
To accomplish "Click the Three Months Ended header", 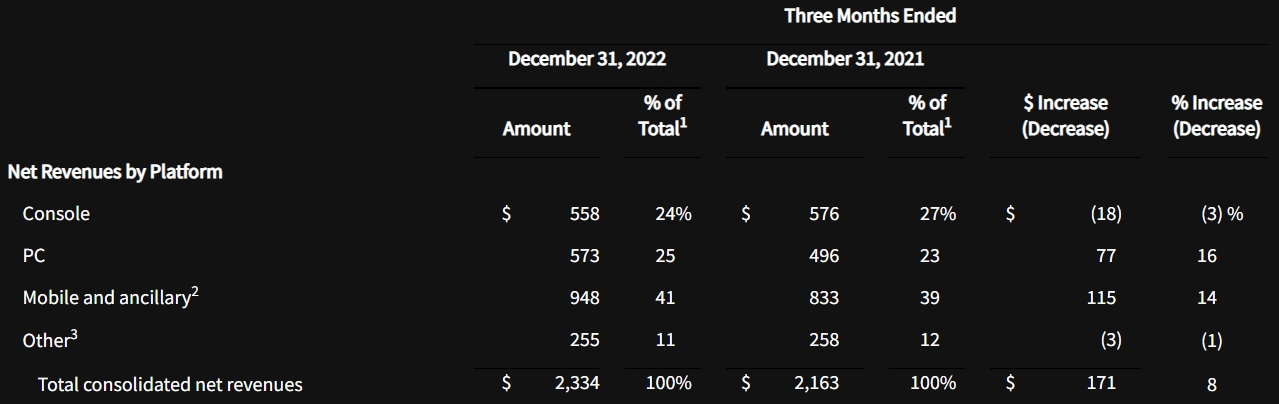I will [870, 16].
